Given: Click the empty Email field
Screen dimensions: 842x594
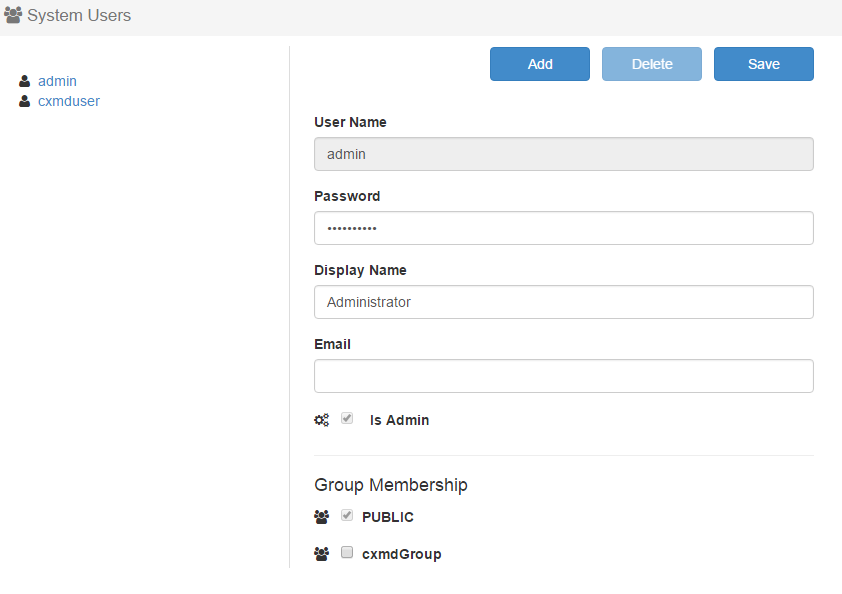Looking at the screenshot, I should tap(563, 376).
